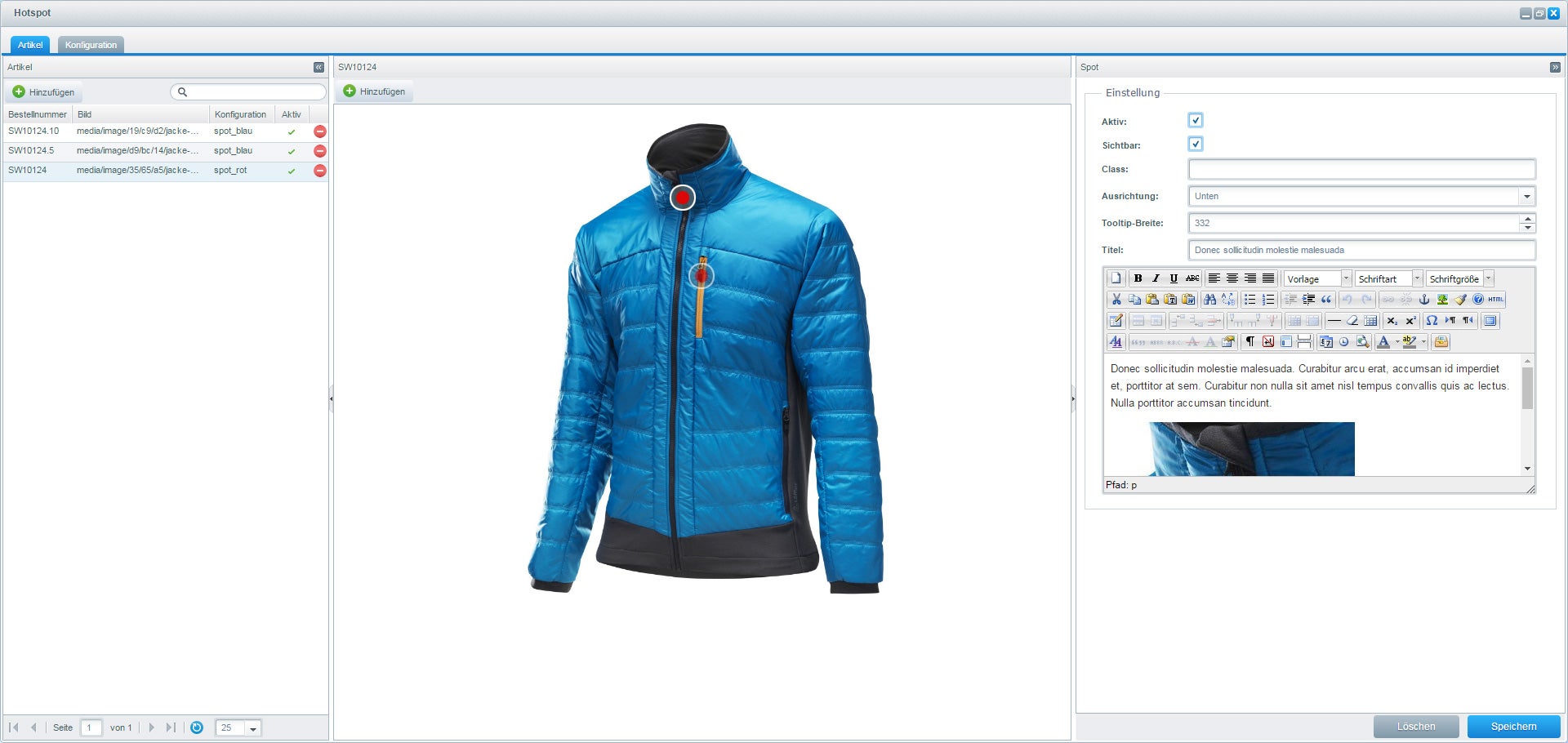Paste from Word
Screen dimensions: 1568x743
[1188, 300]
